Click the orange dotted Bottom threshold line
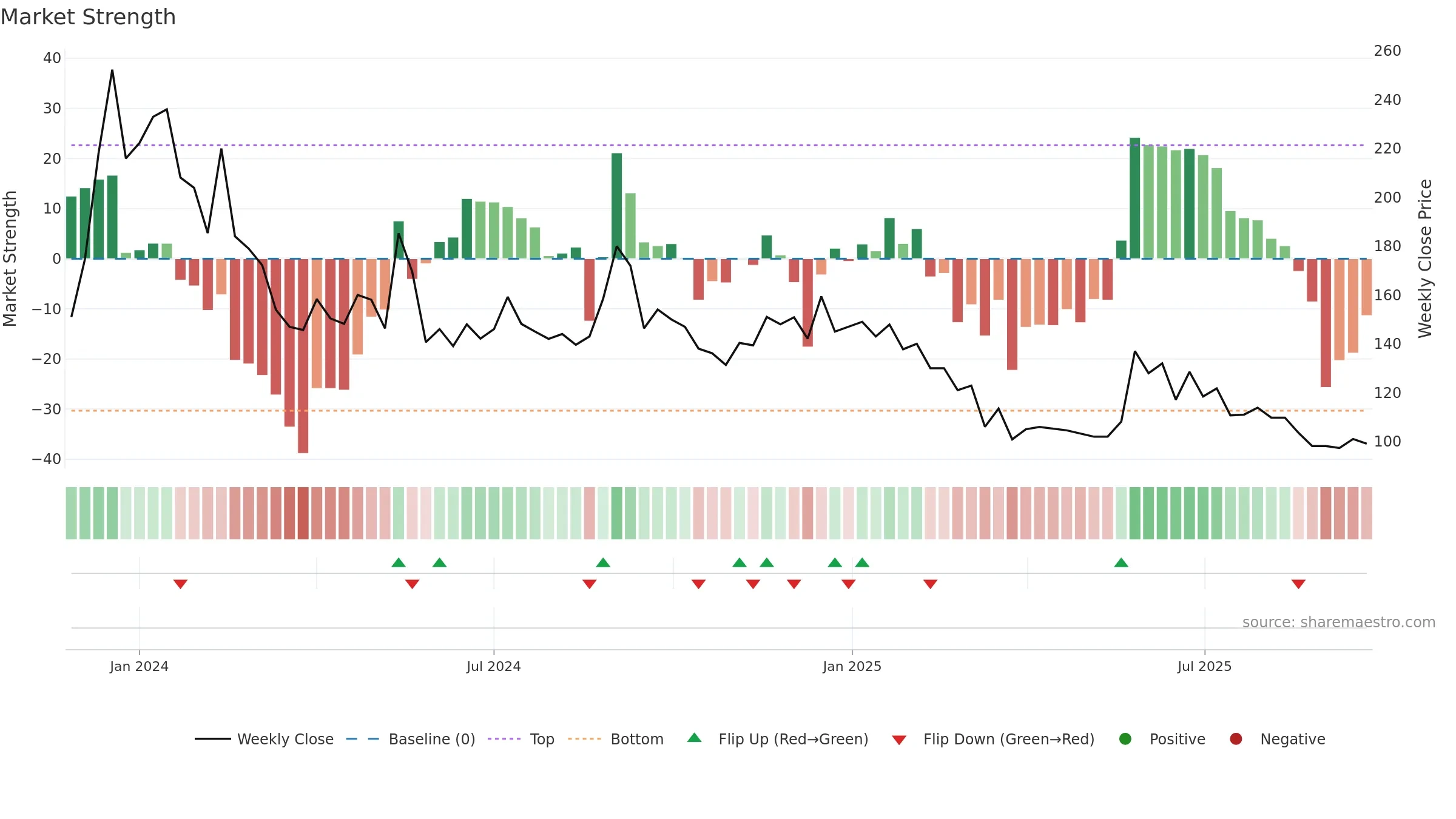Image resolution: width=1456 pixels, height=819 pixels. click(718, 411)
